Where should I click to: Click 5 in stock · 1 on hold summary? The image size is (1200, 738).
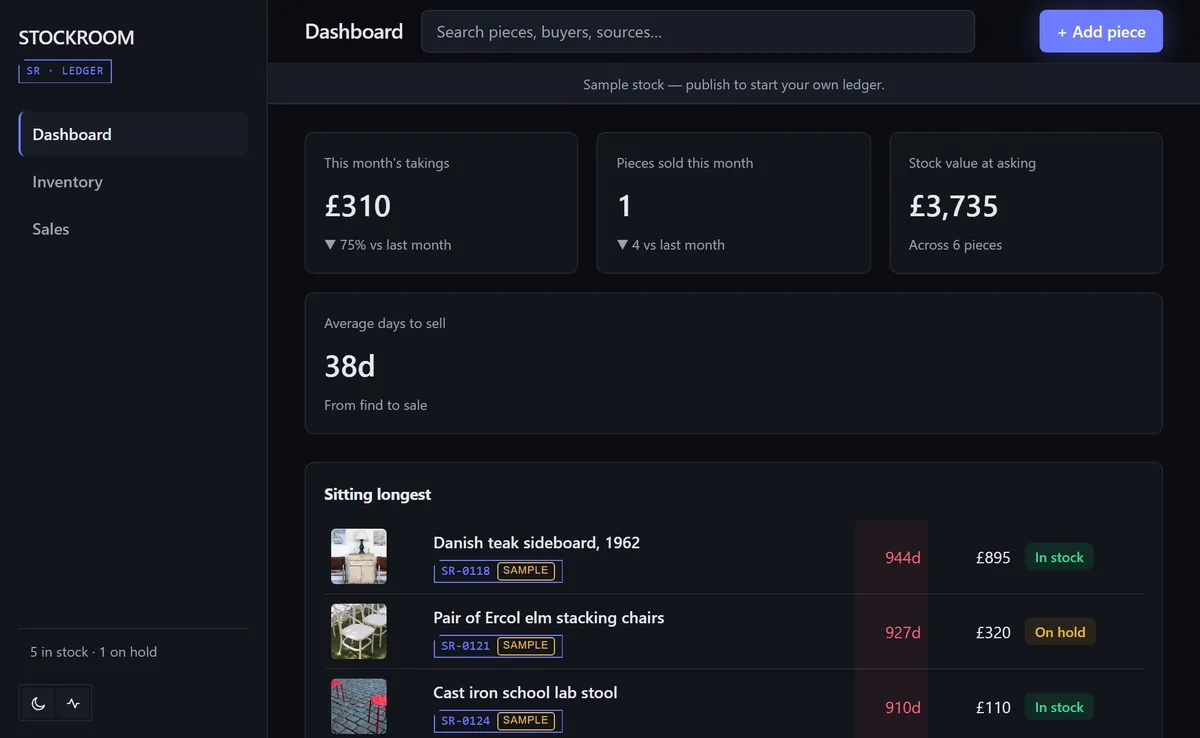(x=94, y=652)
